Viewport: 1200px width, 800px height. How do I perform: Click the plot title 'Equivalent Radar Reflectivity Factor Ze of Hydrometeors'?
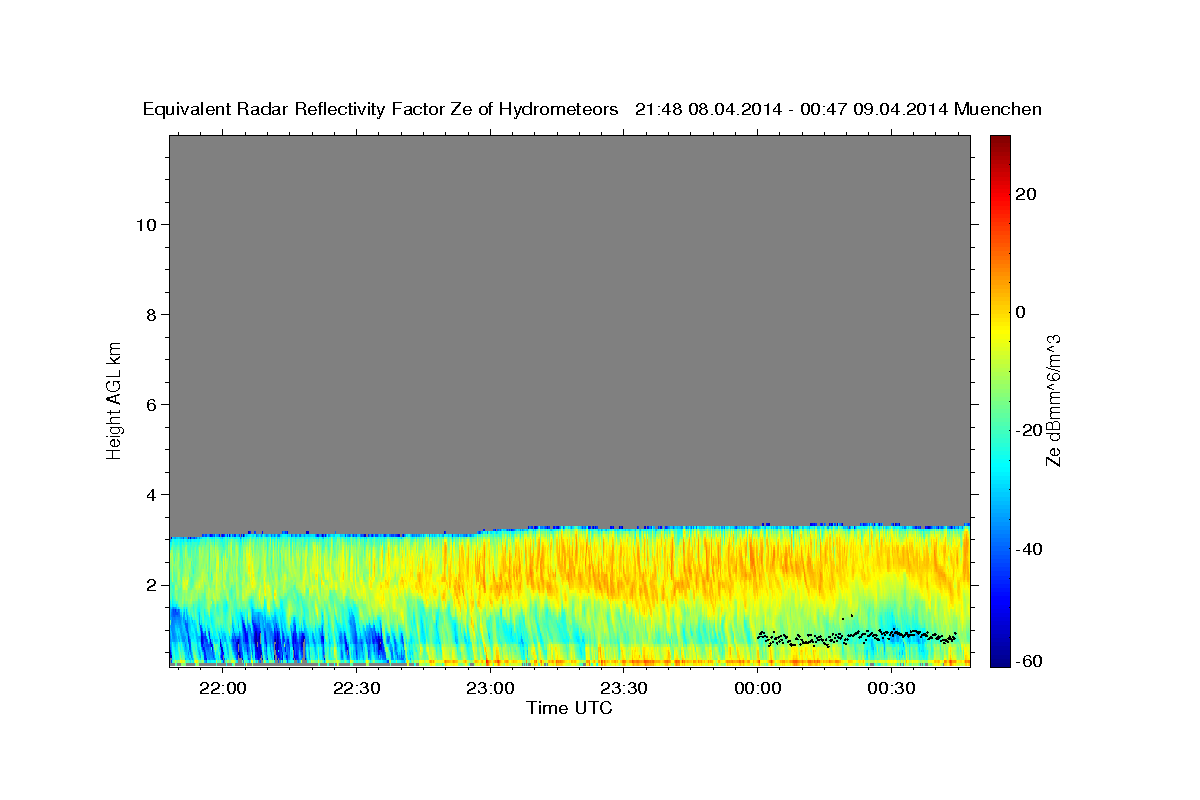pyautogui.click(x=381, y=110)
